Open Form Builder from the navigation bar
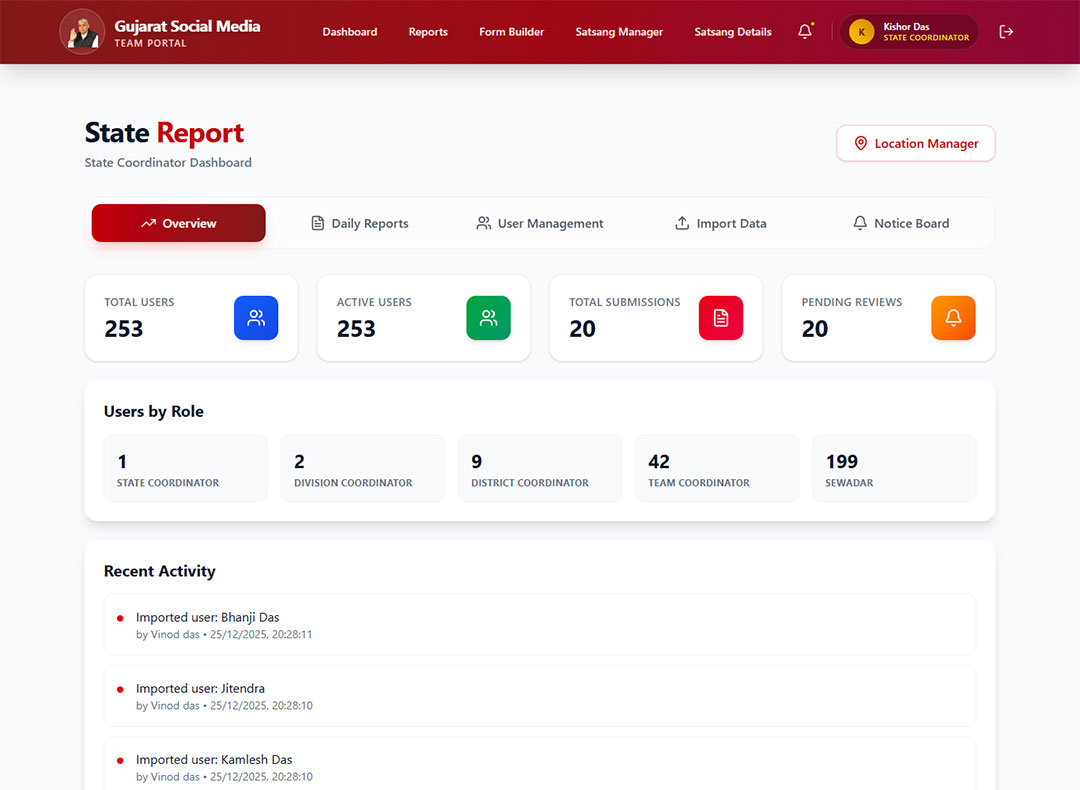The height and width of the screenshot is (790, 1080). tap(511, 31)
